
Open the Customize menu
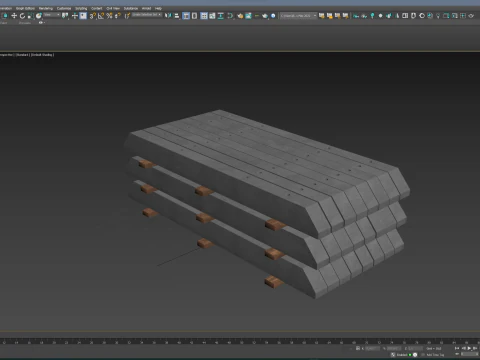pyautogui.click(x=64, y=8)
